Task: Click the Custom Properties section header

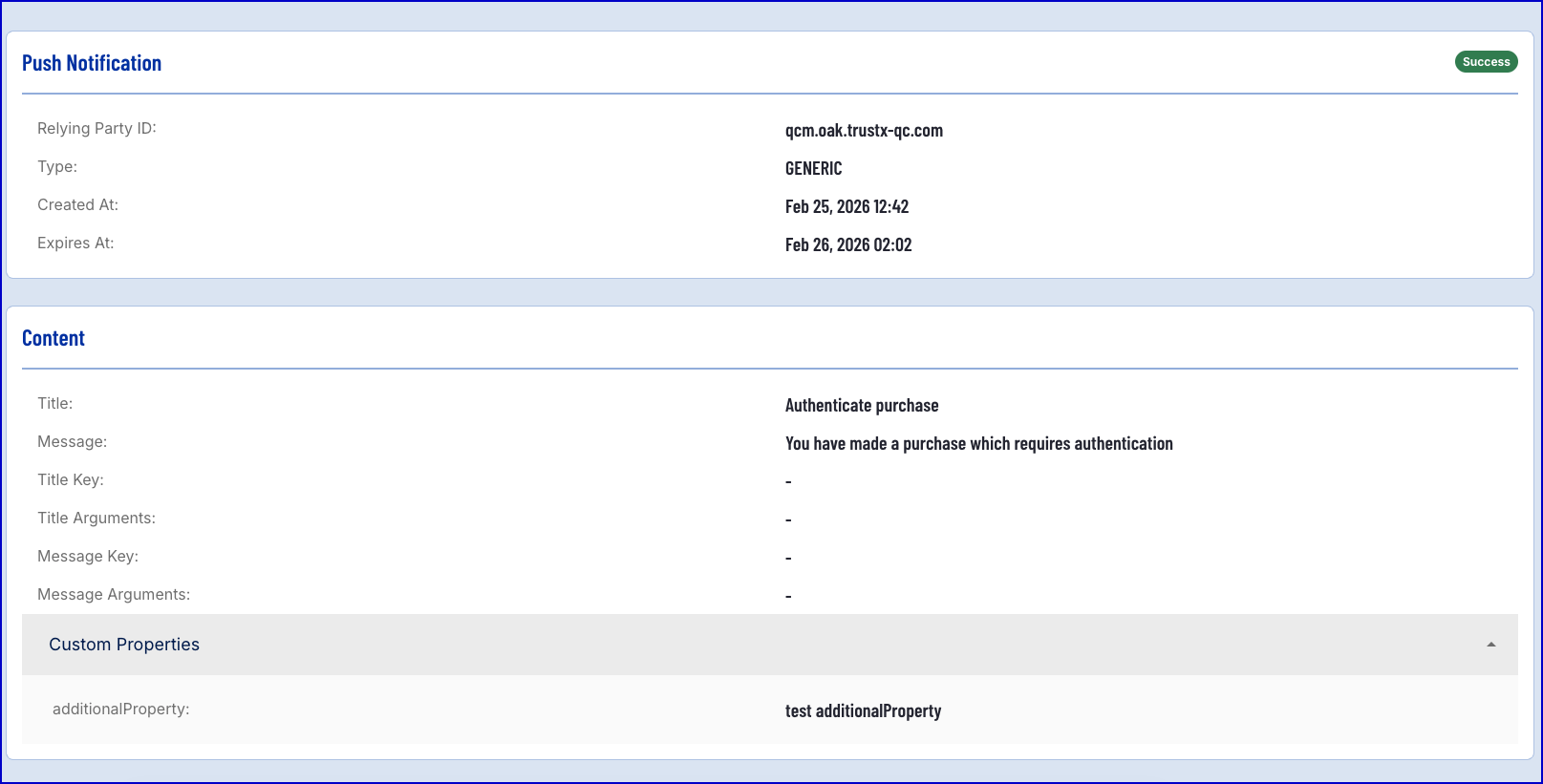Action: (124, 645)
